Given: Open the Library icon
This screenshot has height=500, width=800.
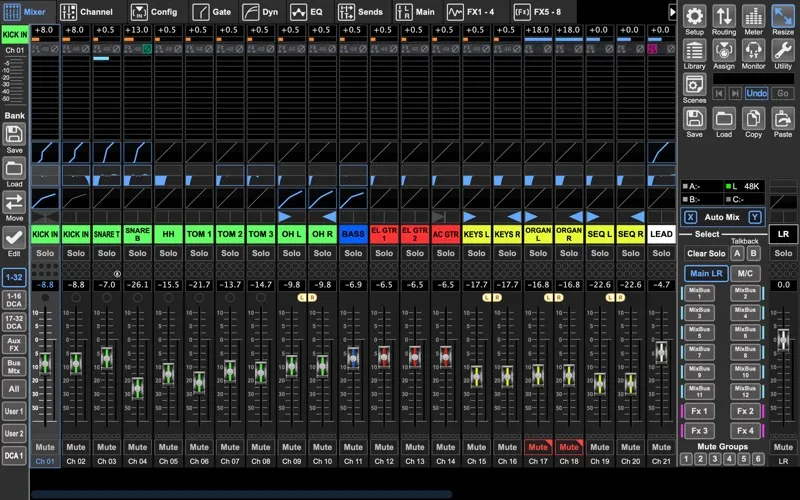Looking at the screenshot, I should point(694,51).
